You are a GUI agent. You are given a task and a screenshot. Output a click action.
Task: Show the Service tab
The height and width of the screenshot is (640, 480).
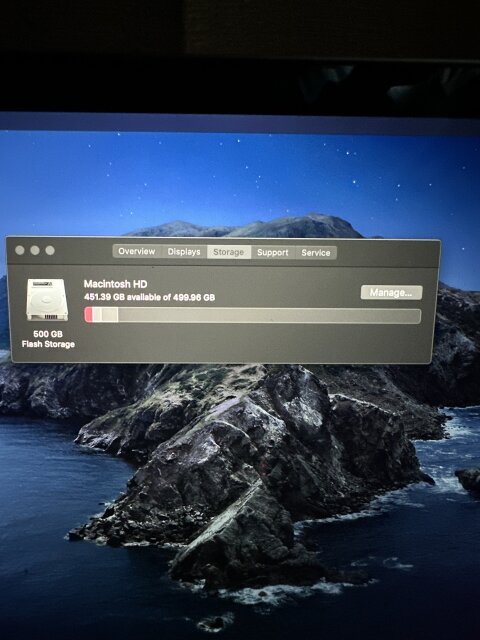(316, 253)
